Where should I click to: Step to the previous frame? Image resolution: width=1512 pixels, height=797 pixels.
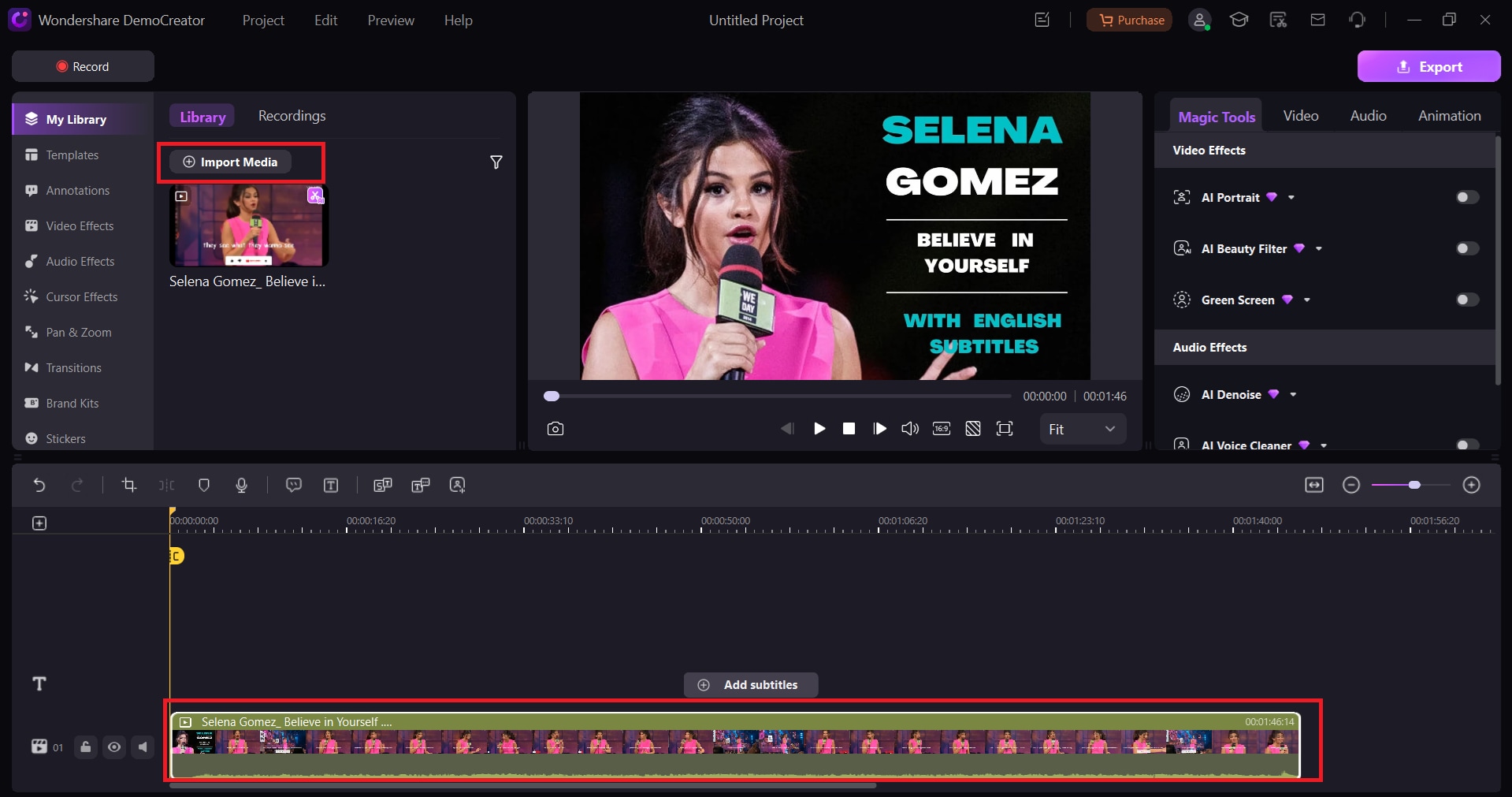point(787,429)
